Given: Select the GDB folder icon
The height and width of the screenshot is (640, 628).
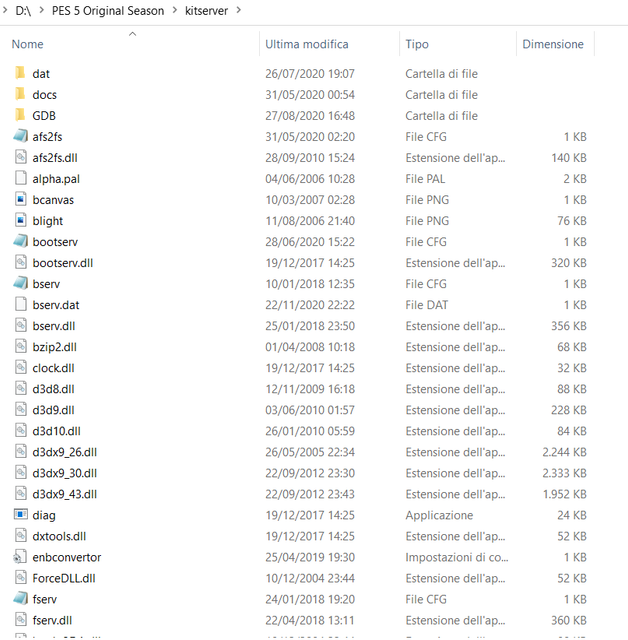Looking at the screenshot, I should (21, 116).
